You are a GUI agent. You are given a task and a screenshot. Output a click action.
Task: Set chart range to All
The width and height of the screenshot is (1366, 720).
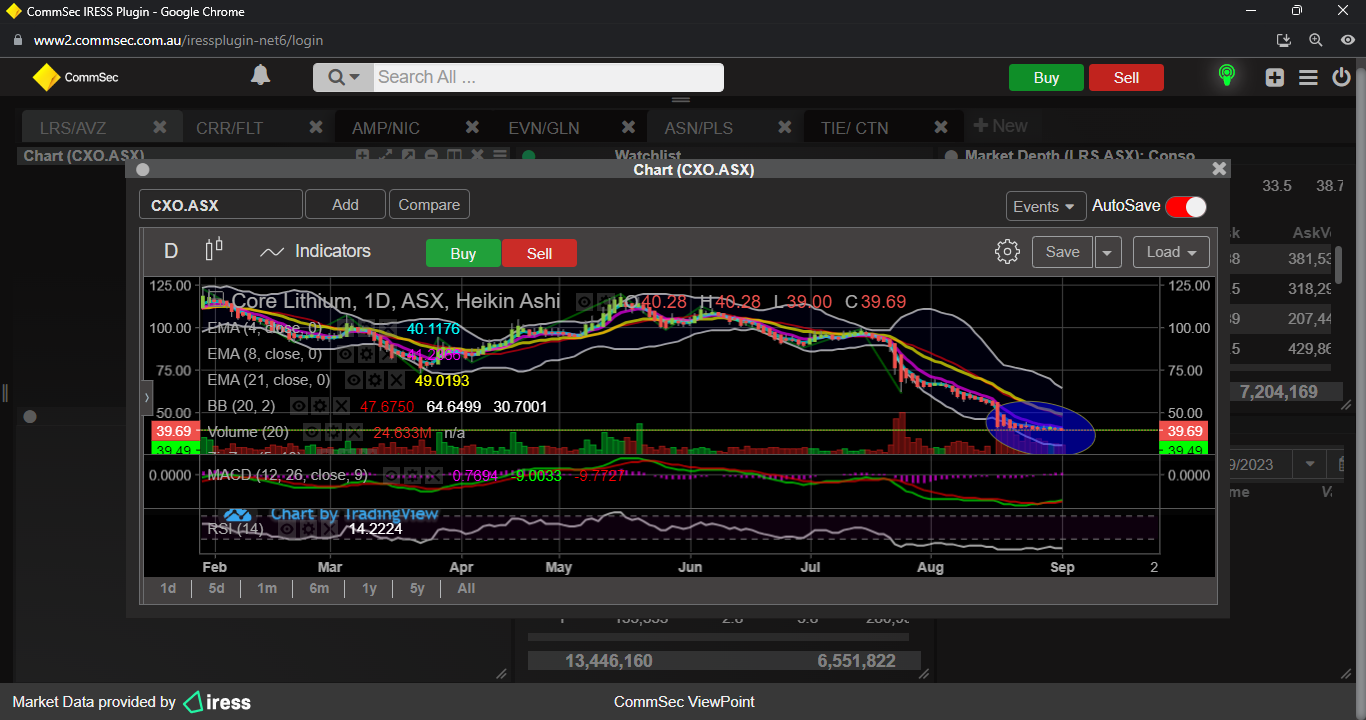click(x=466, y=588)
